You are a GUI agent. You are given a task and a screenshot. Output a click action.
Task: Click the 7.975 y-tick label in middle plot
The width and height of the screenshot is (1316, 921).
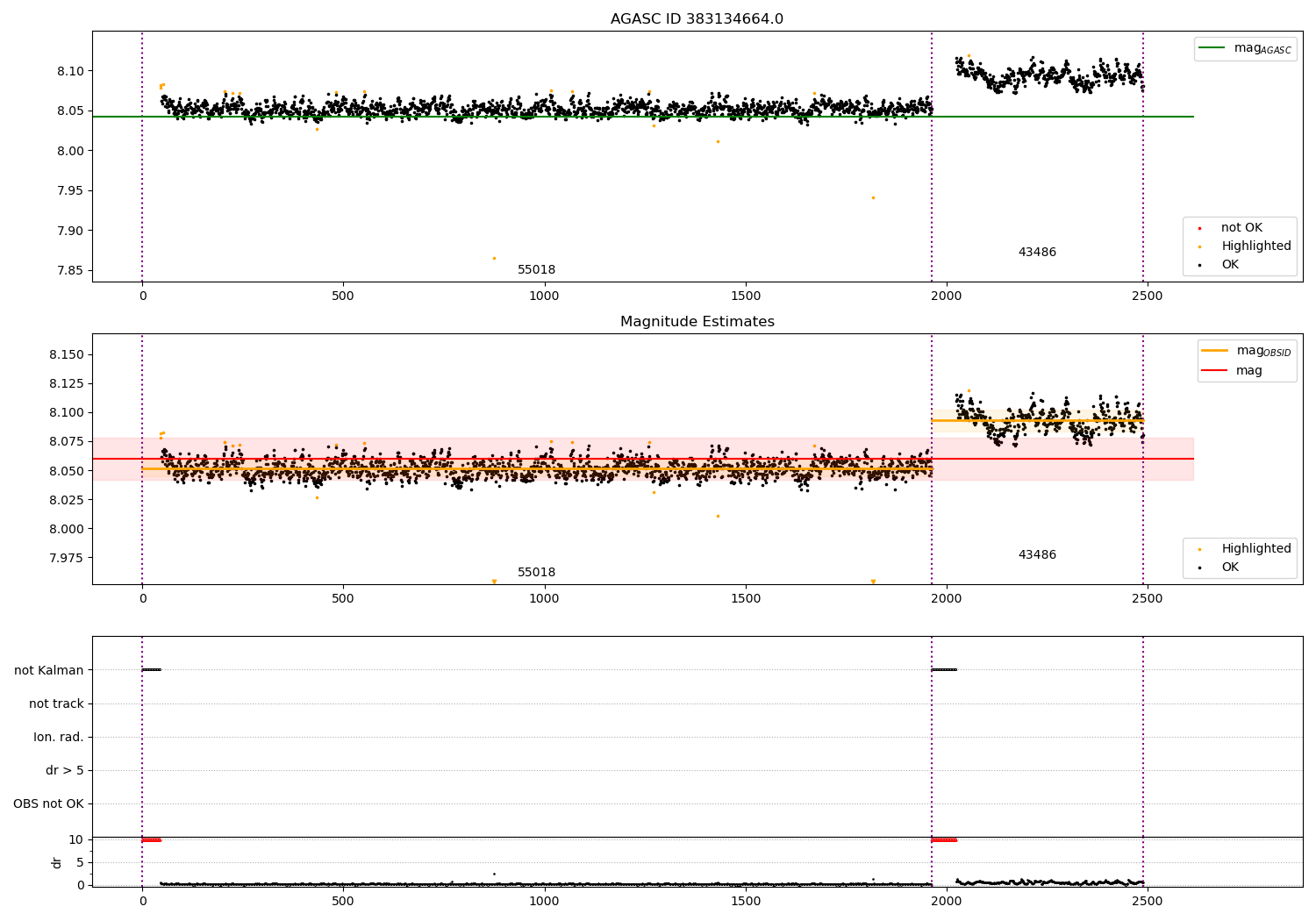67,558
